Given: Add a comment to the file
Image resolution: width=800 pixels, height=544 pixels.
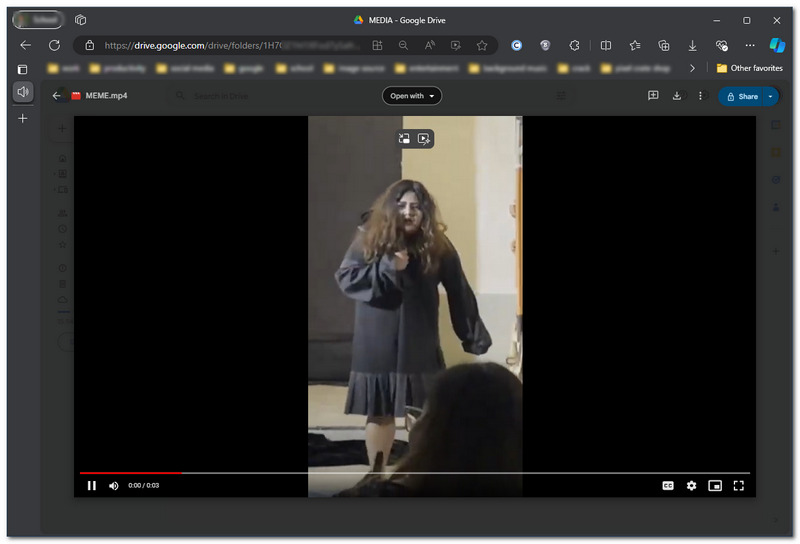Looking at the screenshot, I should (653, 96).
